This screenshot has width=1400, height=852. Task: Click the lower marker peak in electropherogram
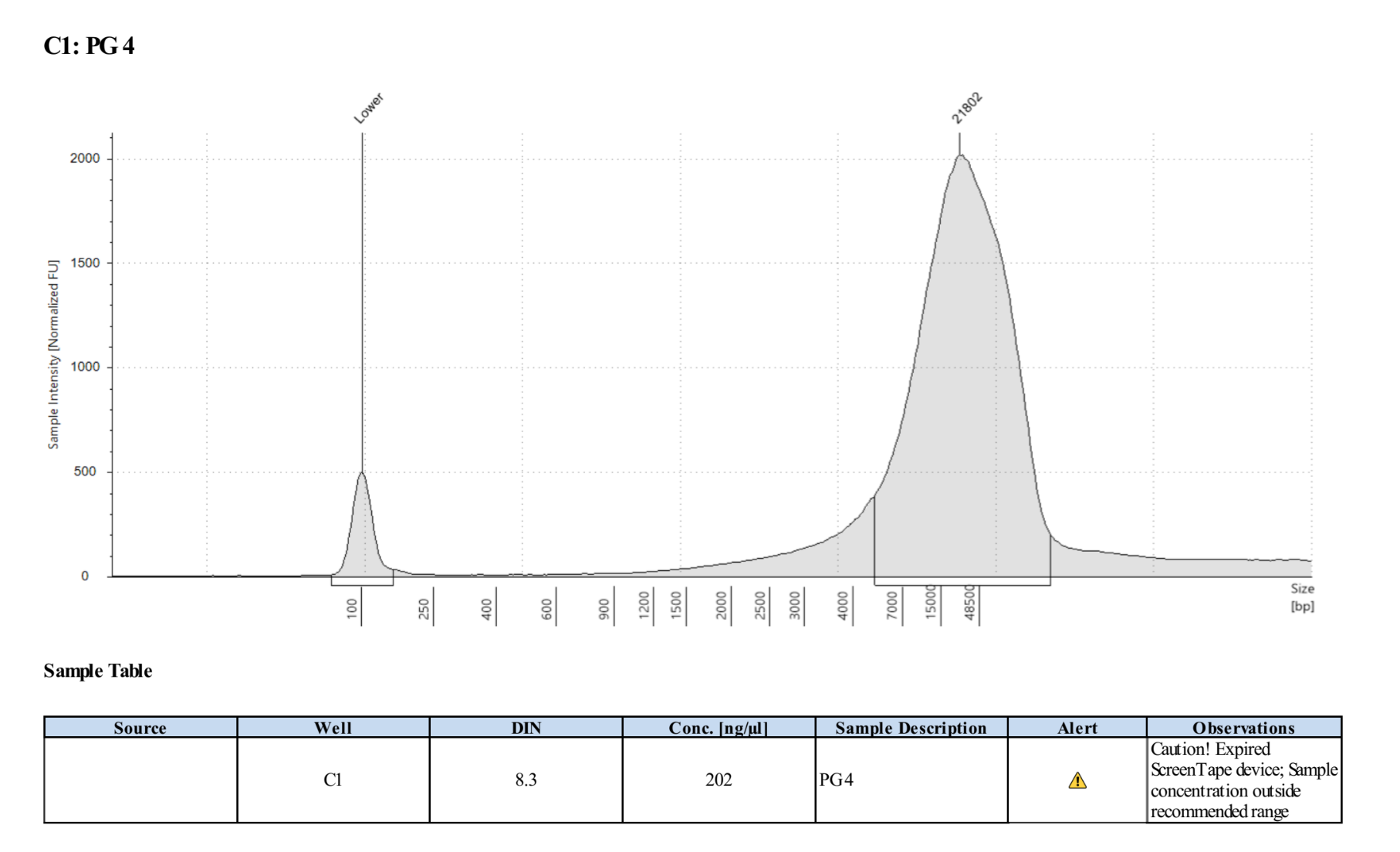tap(362, 525)
